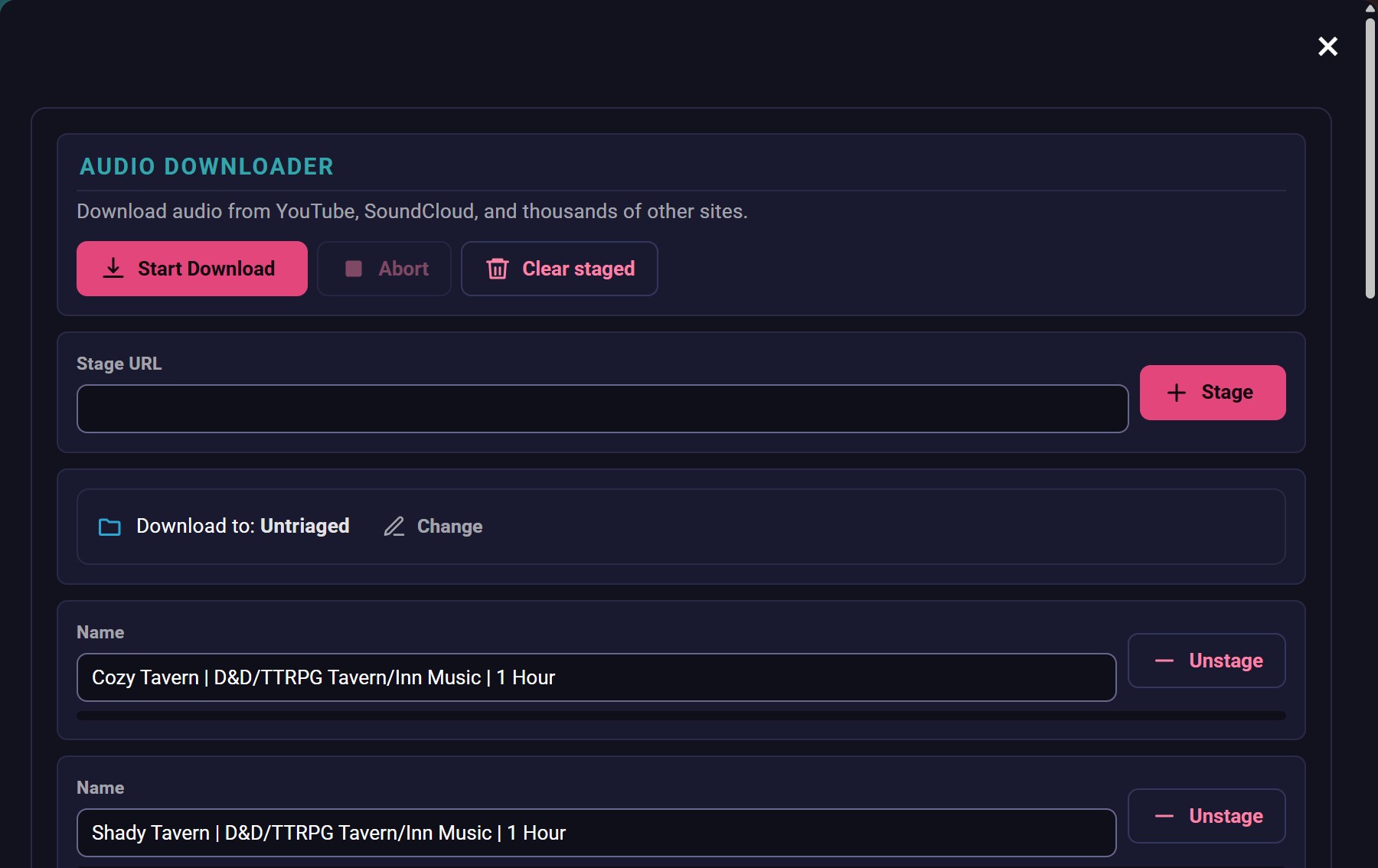Click the AUDIO DOWNLOADER heading
Screen dimensions: 1378x868
click(207, 167)
